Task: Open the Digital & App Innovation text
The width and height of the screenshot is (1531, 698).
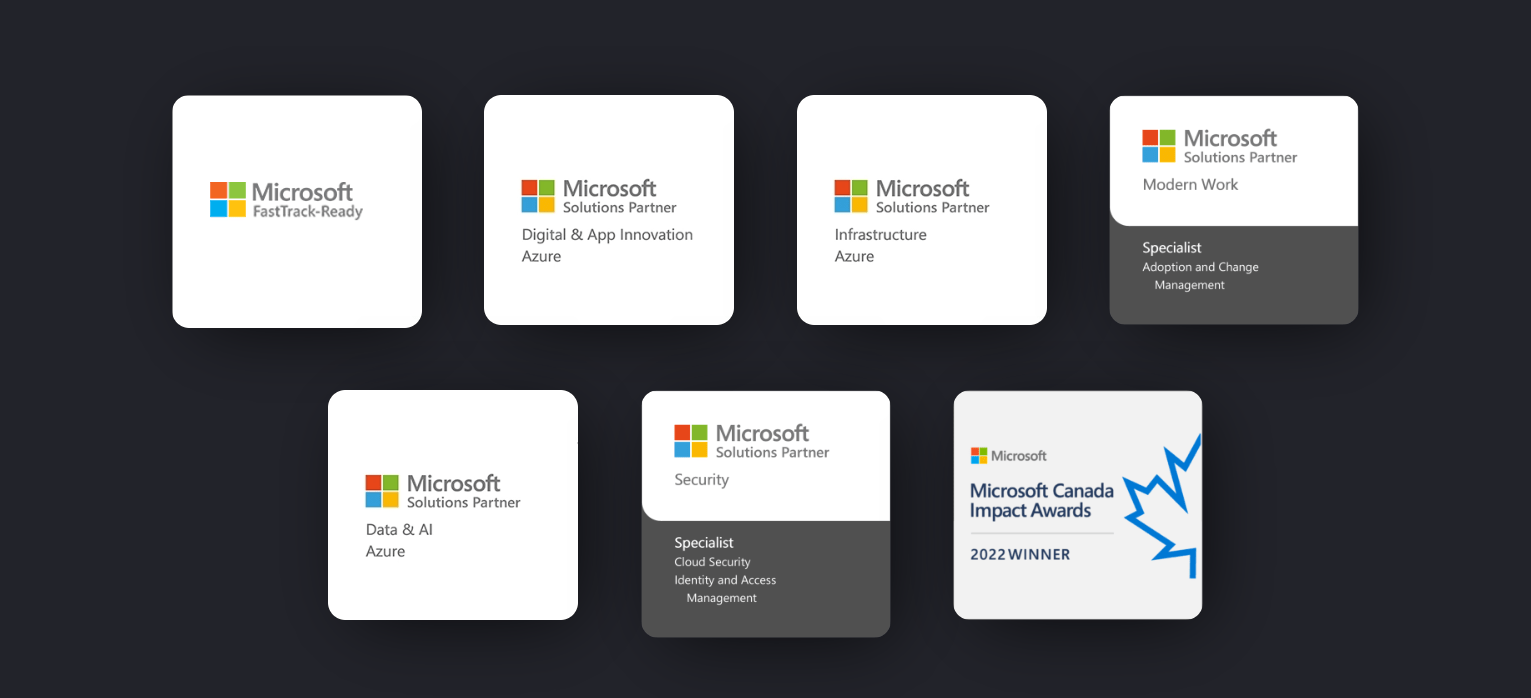Action: (x=607, y=235)
